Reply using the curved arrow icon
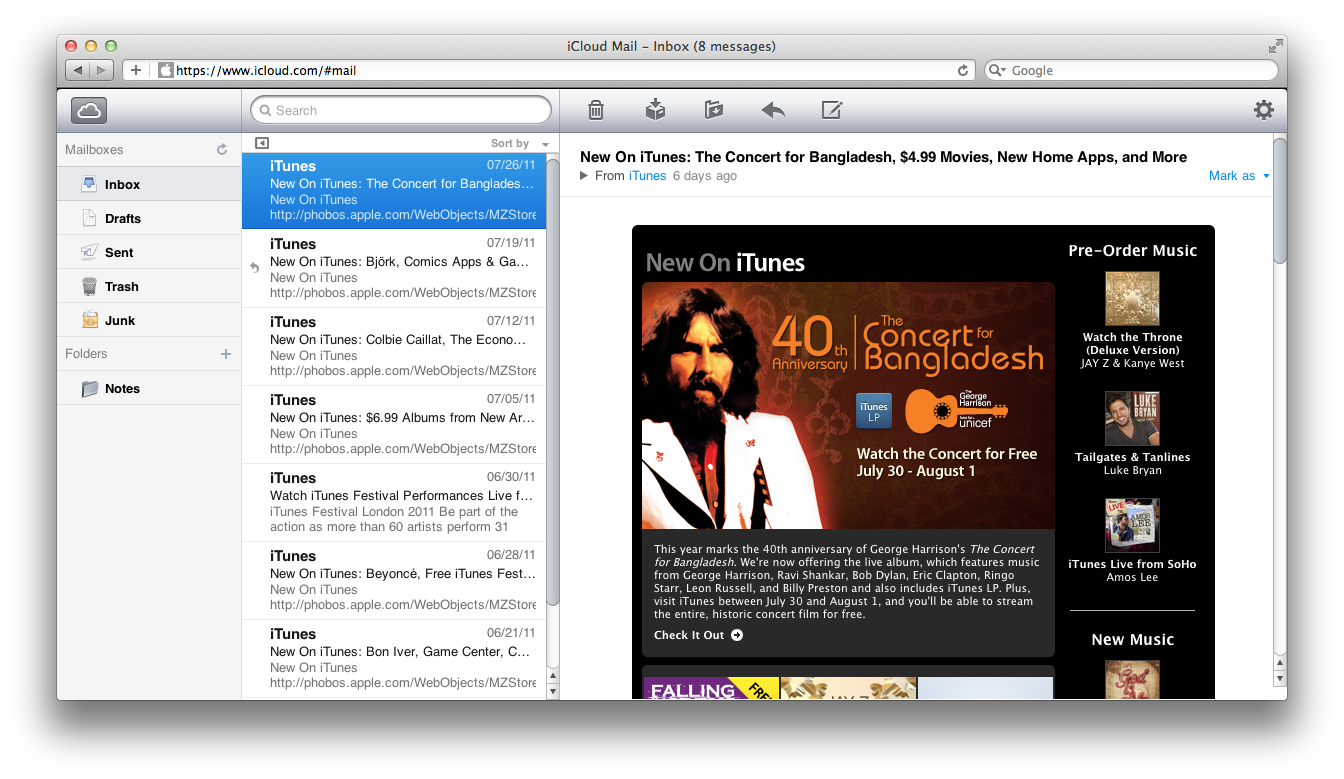The width and height of the screenshot is (1344, 779). coord(773,110)
